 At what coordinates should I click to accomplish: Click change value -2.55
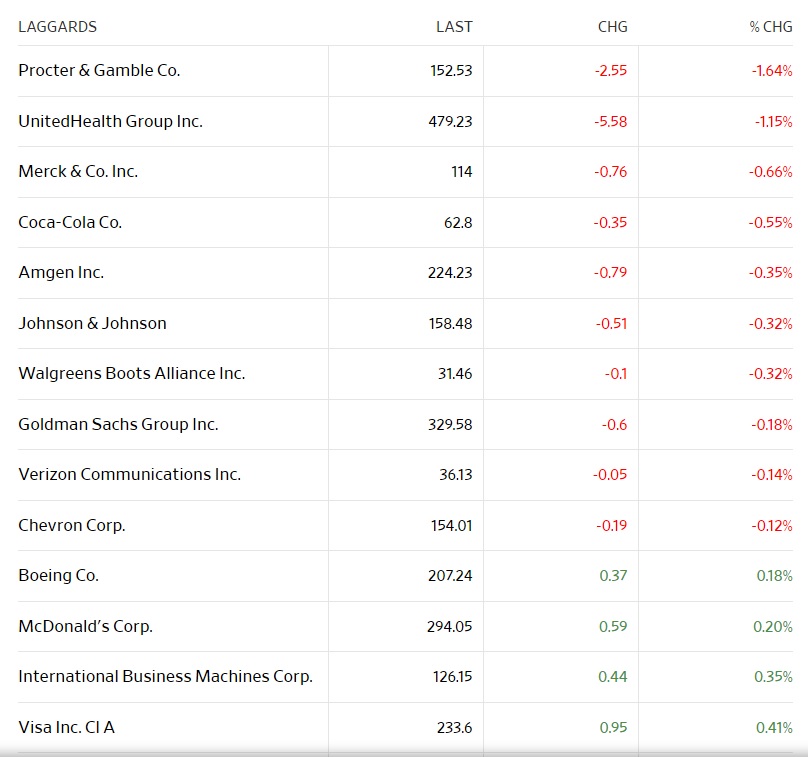tap(611, 71)
